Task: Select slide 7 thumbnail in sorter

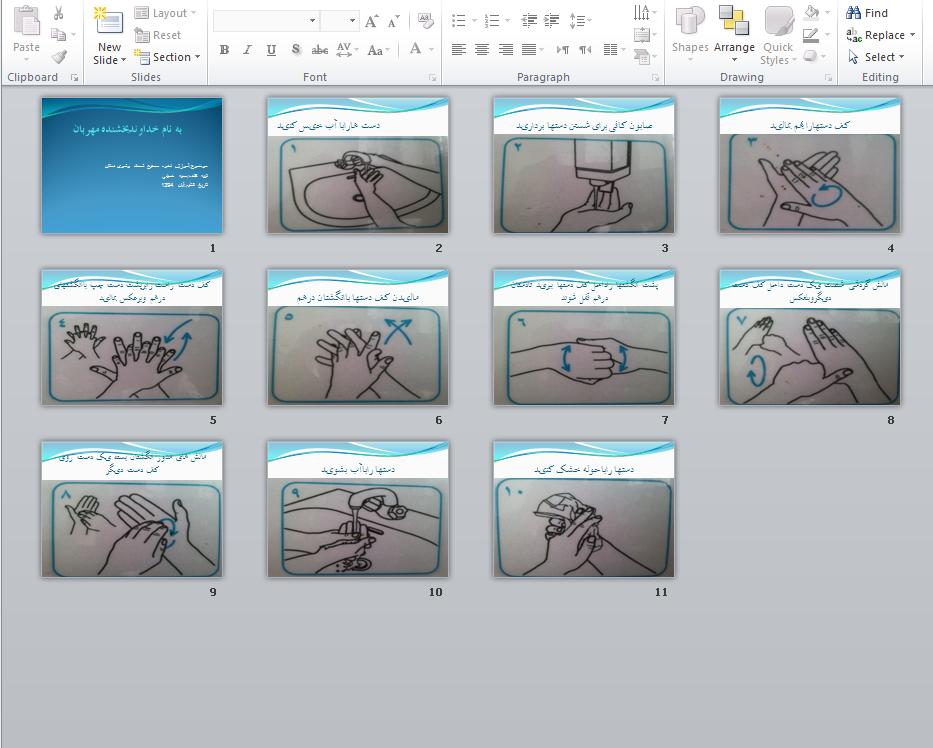Action: (x=584, y=337)
